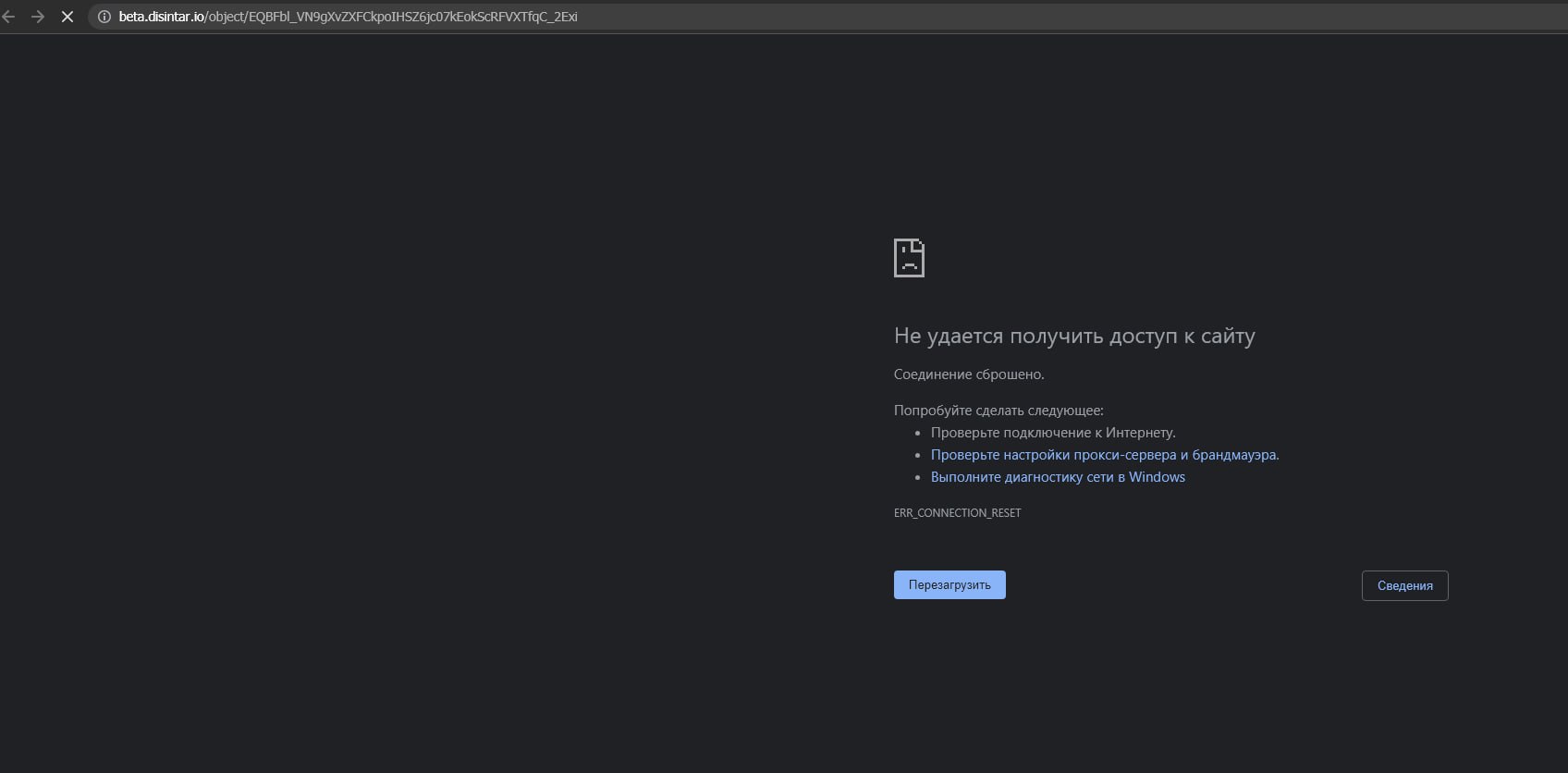
Task: Click the forward navigation arrow
Action: point(38,17)
